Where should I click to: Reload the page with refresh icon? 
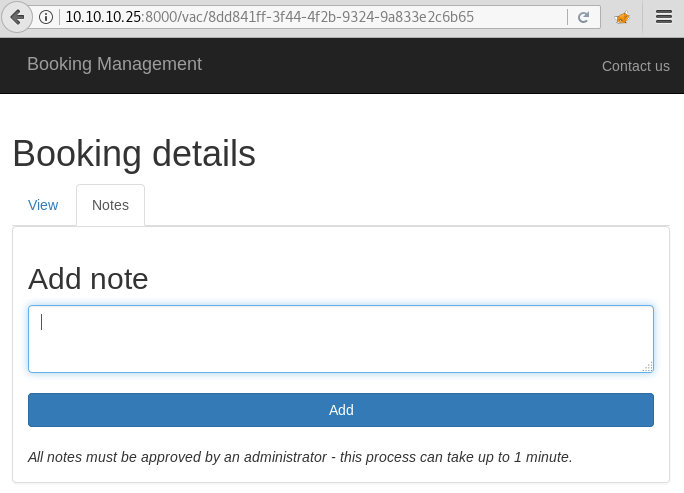[x=583, y=17]
